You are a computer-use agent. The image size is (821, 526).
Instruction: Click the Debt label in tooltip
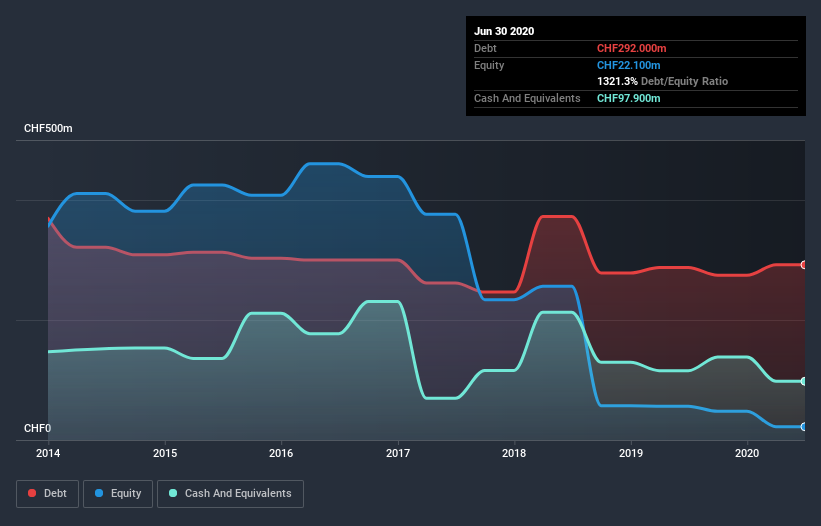(485, 48)
